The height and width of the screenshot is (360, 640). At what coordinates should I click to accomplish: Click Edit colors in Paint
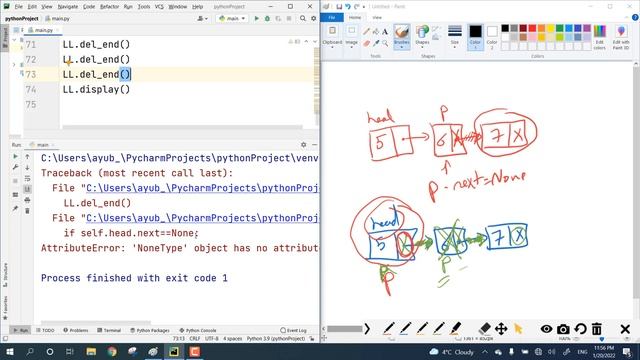tap(600, 38)
